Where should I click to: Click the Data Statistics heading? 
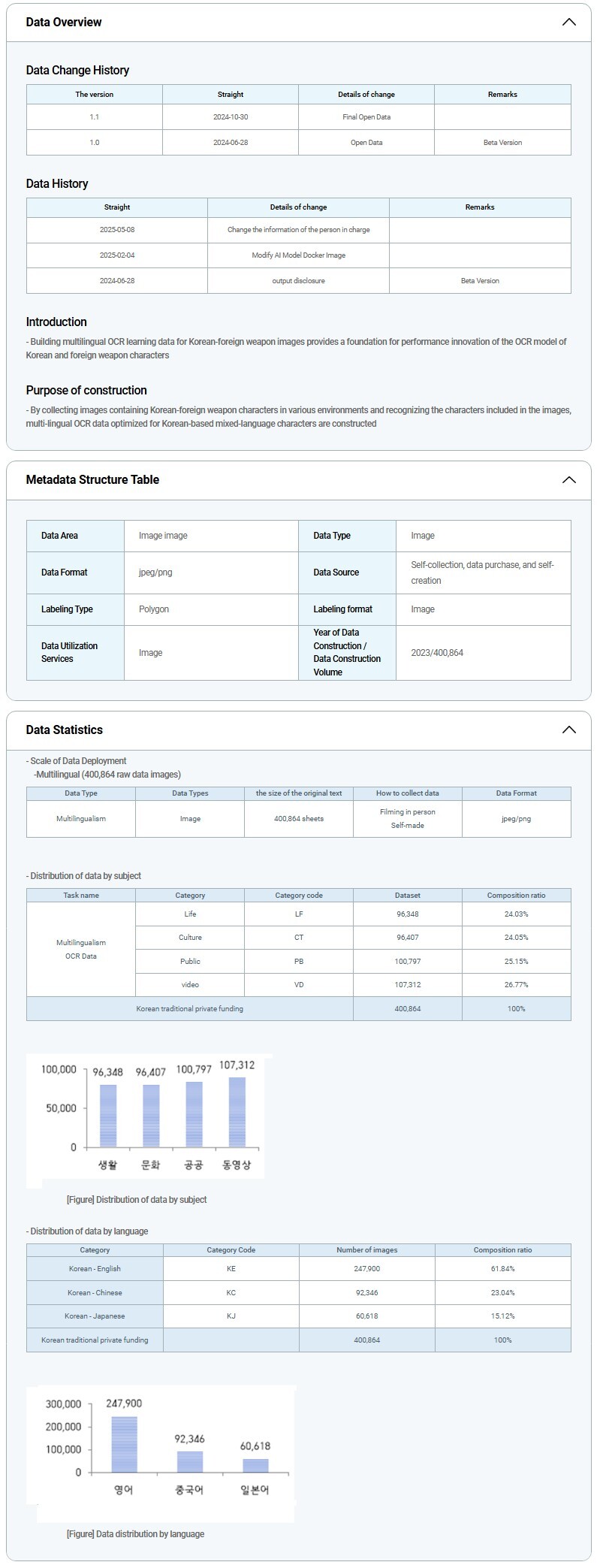click(x=64, y=730)
